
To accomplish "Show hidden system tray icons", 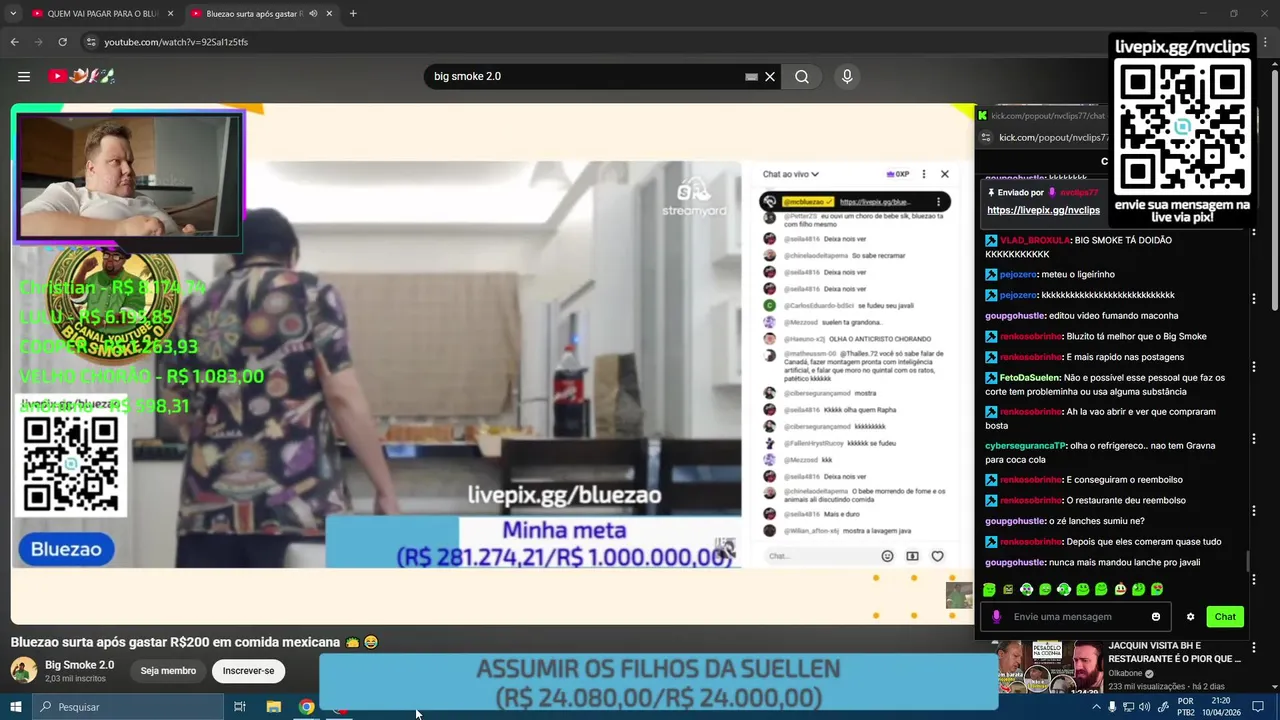I will coord(1096,707).
